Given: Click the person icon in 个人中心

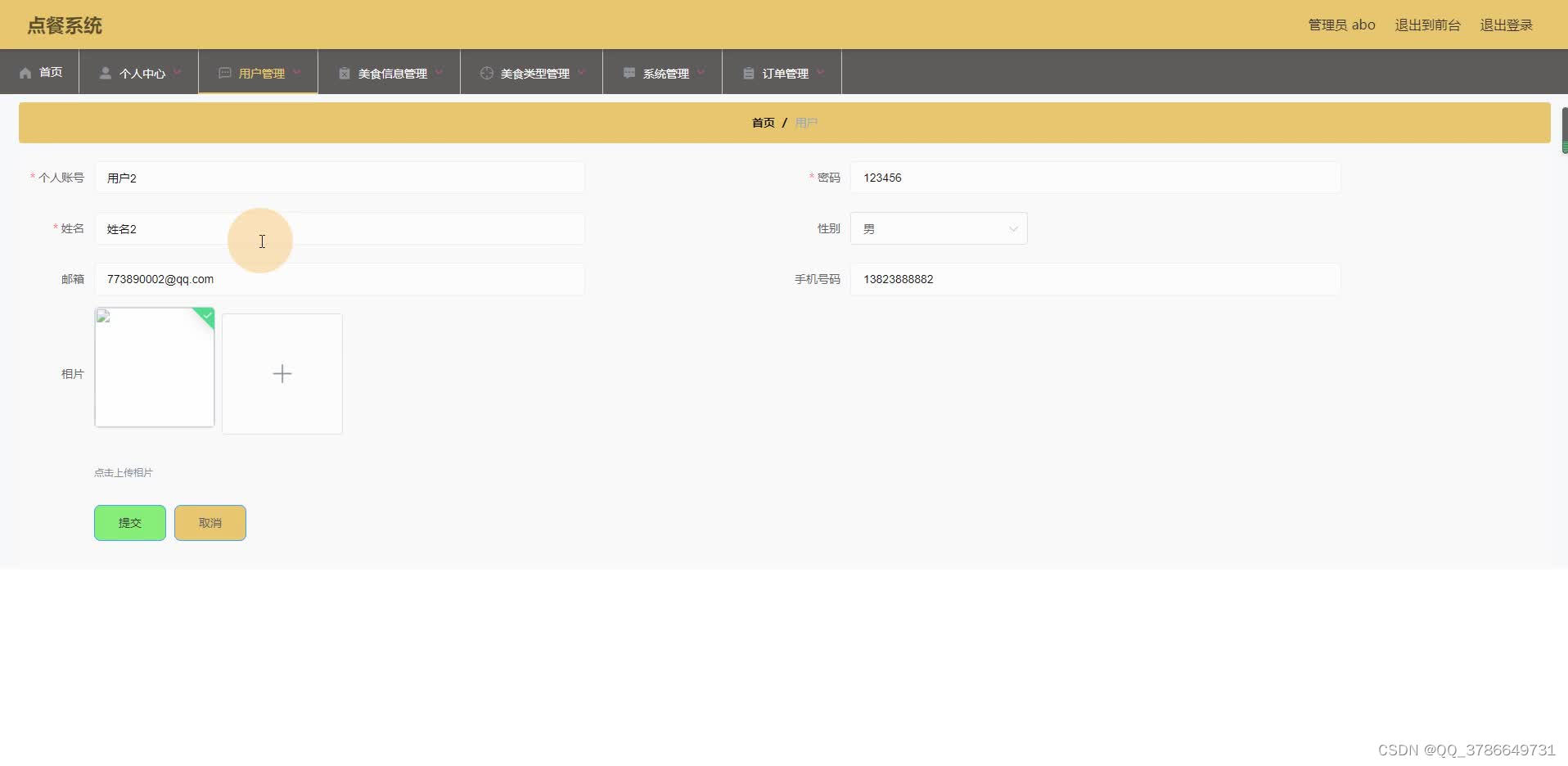Looking at the screenshot, I should click(105, 73).
